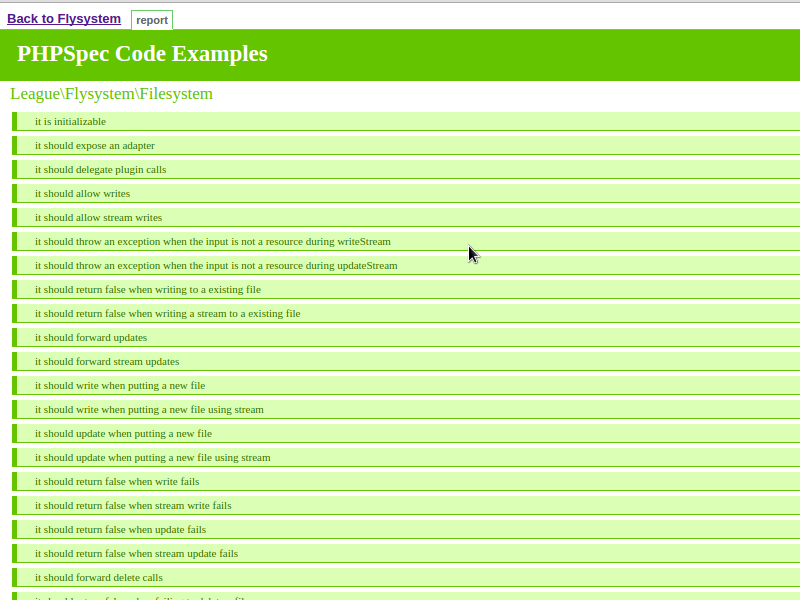Select 'it should forward stream updates' row

coord(406,361)
